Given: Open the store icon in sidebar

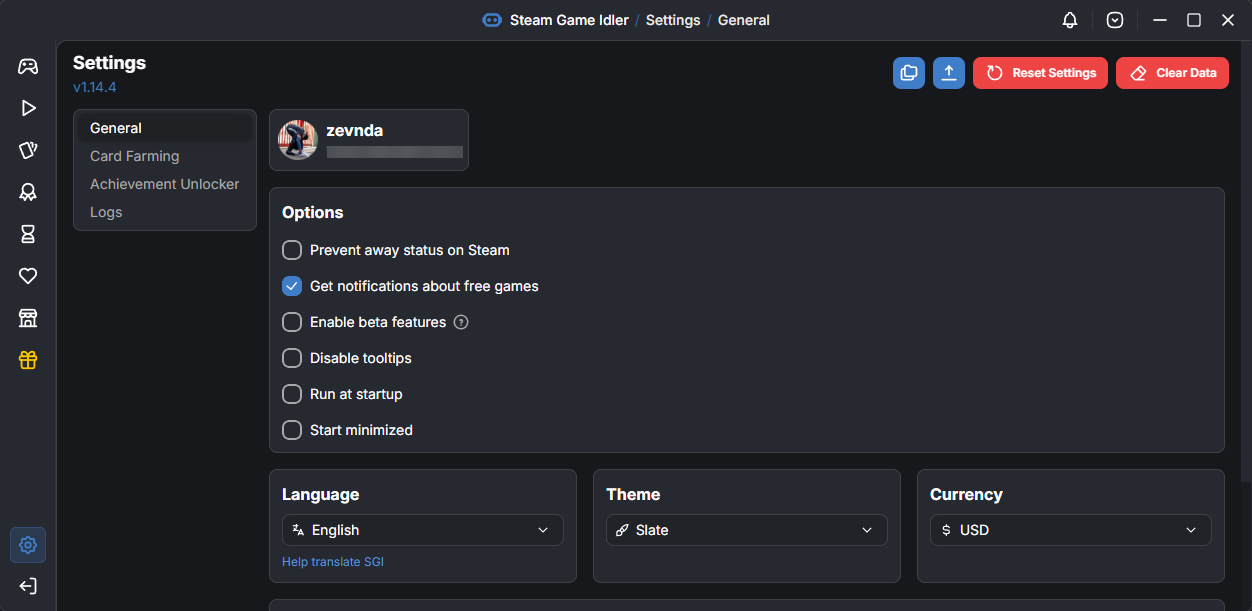Looking at the screenshot, I should click(x=28, y=318).
